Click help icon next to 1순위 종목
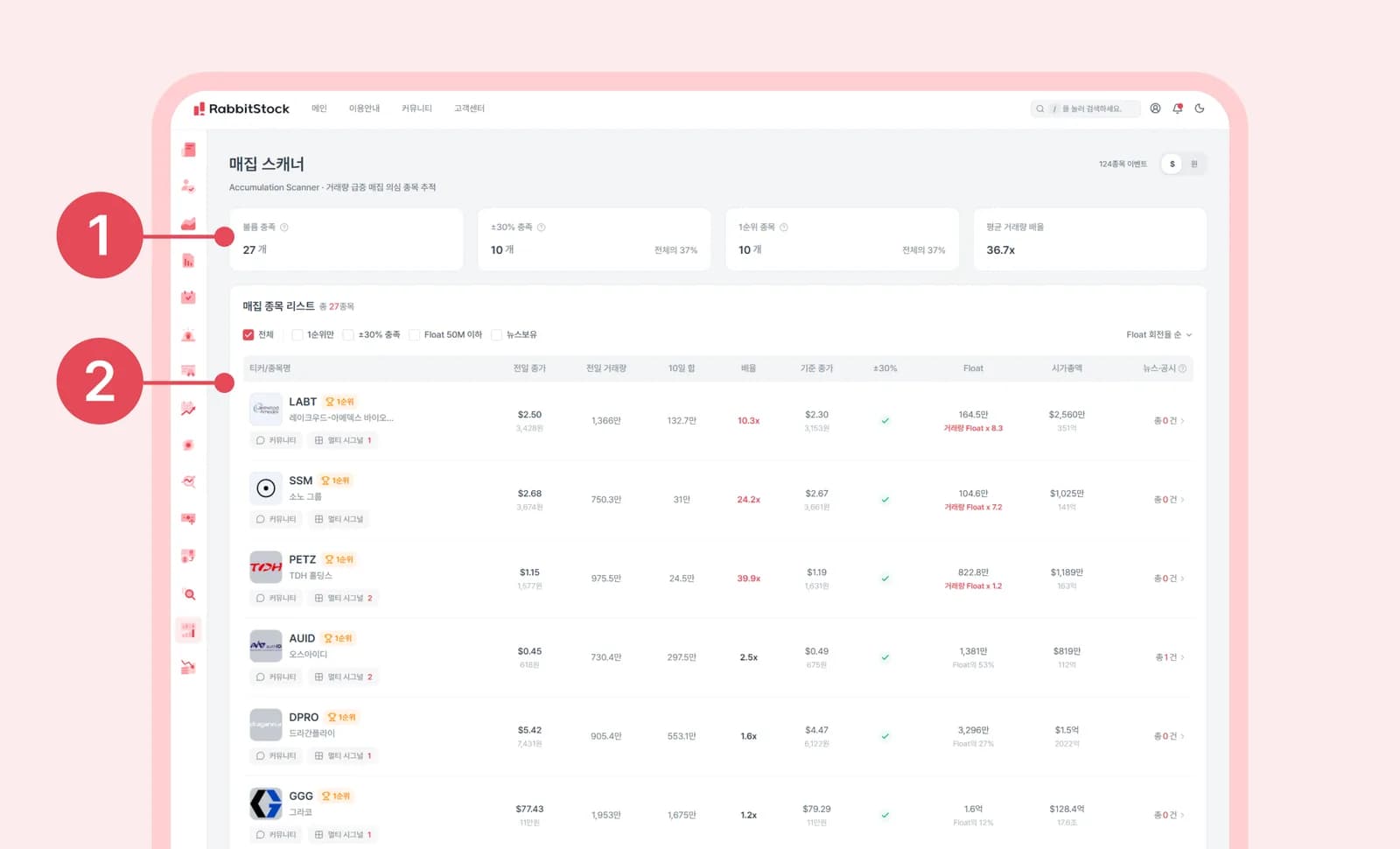1400x849 pixels. (x=784, y=228)
